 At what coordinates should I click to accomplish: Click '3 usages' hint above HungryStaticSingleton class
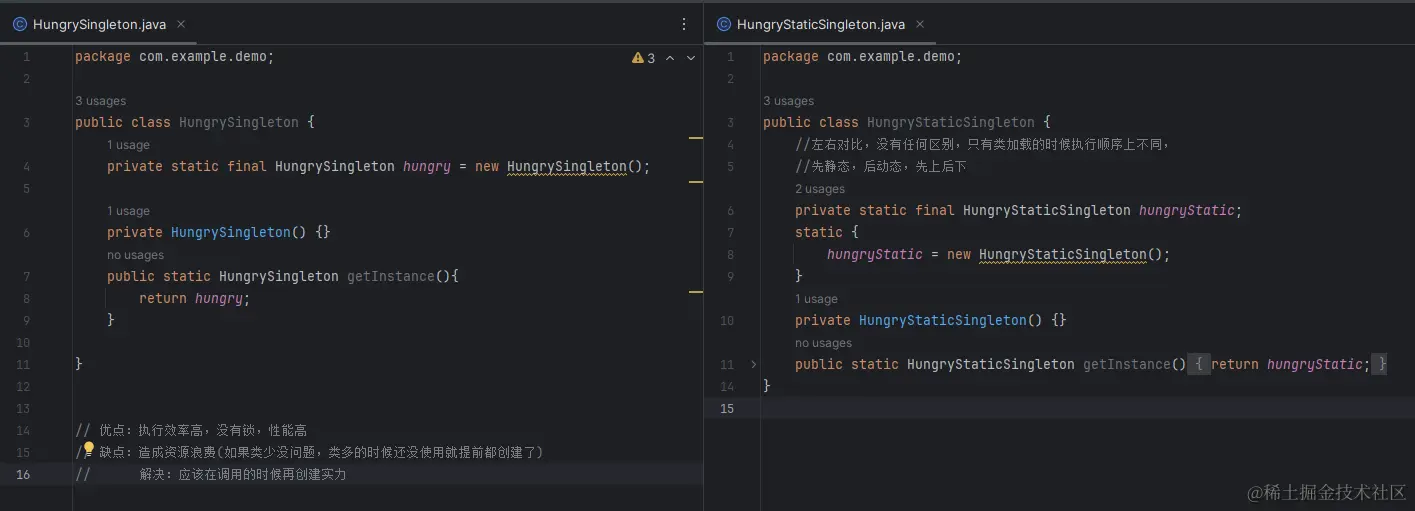(788, 101)
